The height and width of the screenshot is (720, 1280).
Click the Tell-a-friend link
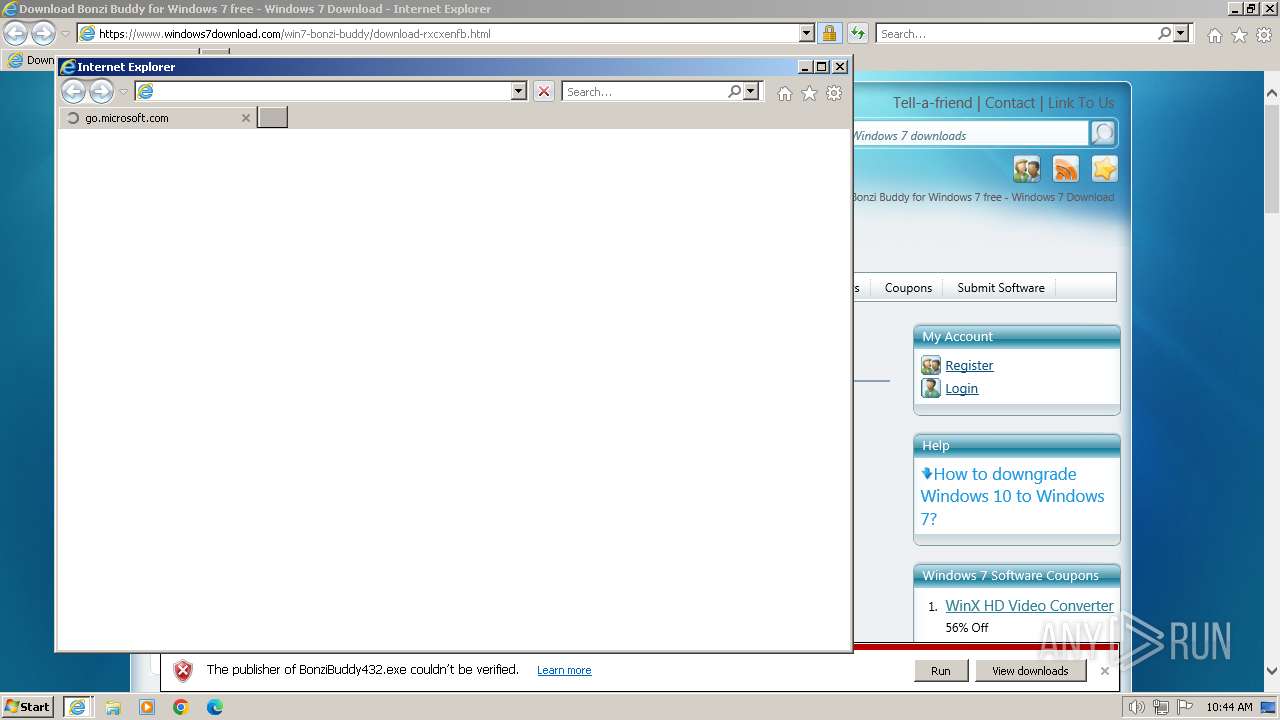(932, 103)
